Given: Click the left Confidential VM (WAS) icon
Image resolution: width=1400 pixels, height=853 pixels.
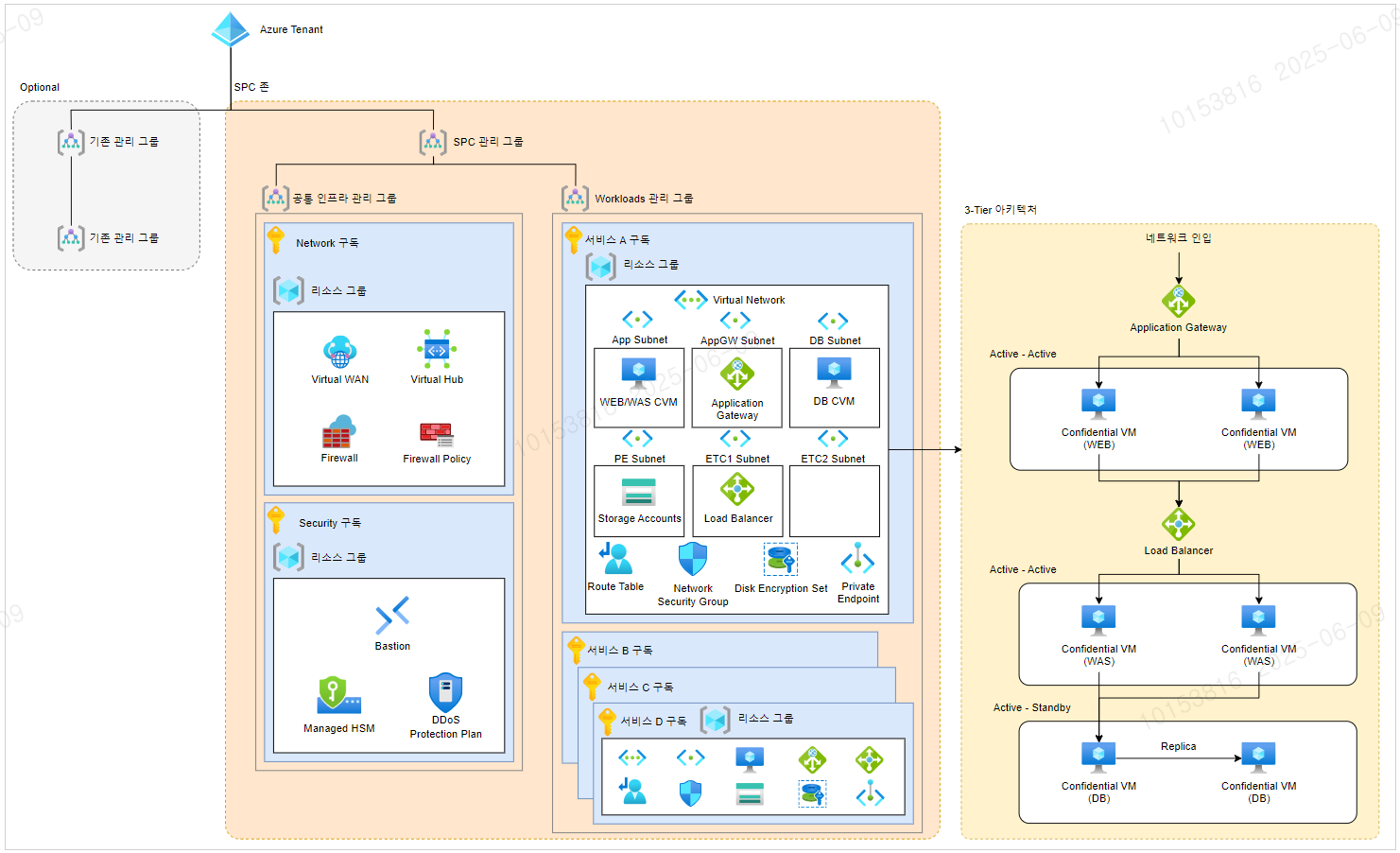Looking at the screenshot, I should click(1098, 621).
